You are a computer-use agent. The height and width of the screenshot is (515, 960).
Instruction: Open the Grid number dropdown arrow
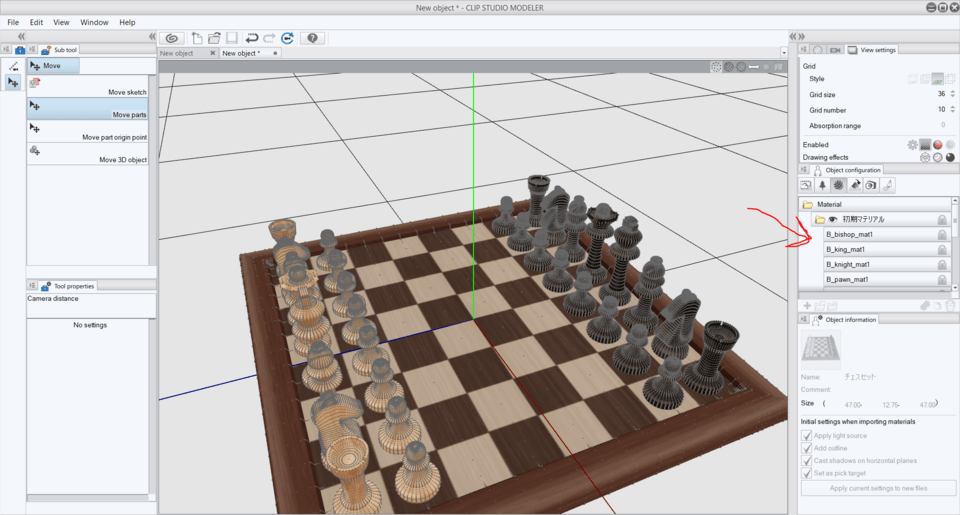953,110
